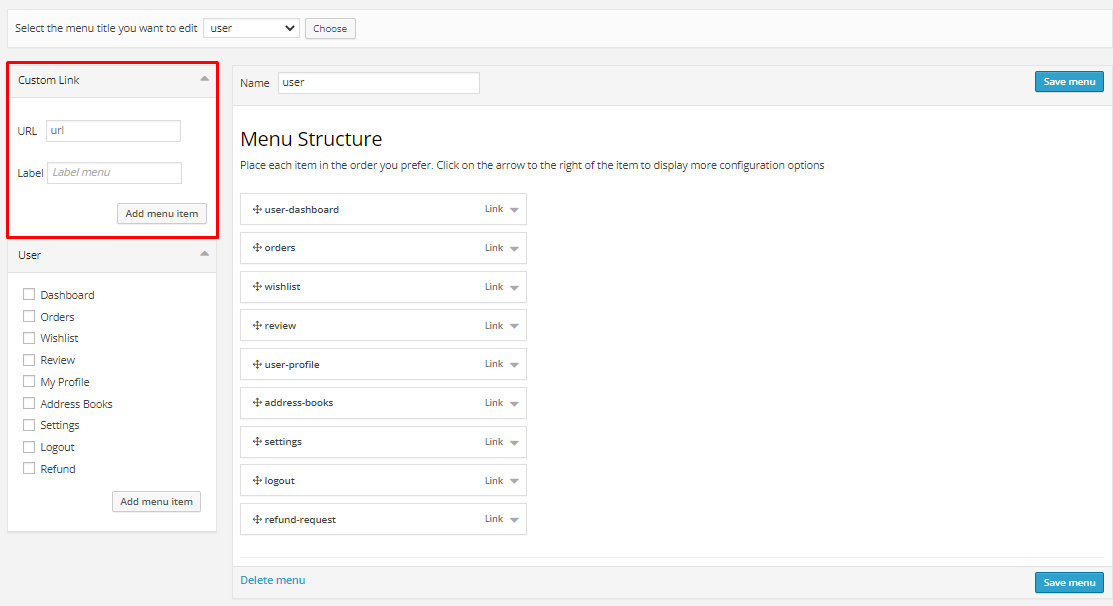This screenshot has width=1113, height=606.
Task: Click the drag icon on address-books item
Action: point(257,403)
